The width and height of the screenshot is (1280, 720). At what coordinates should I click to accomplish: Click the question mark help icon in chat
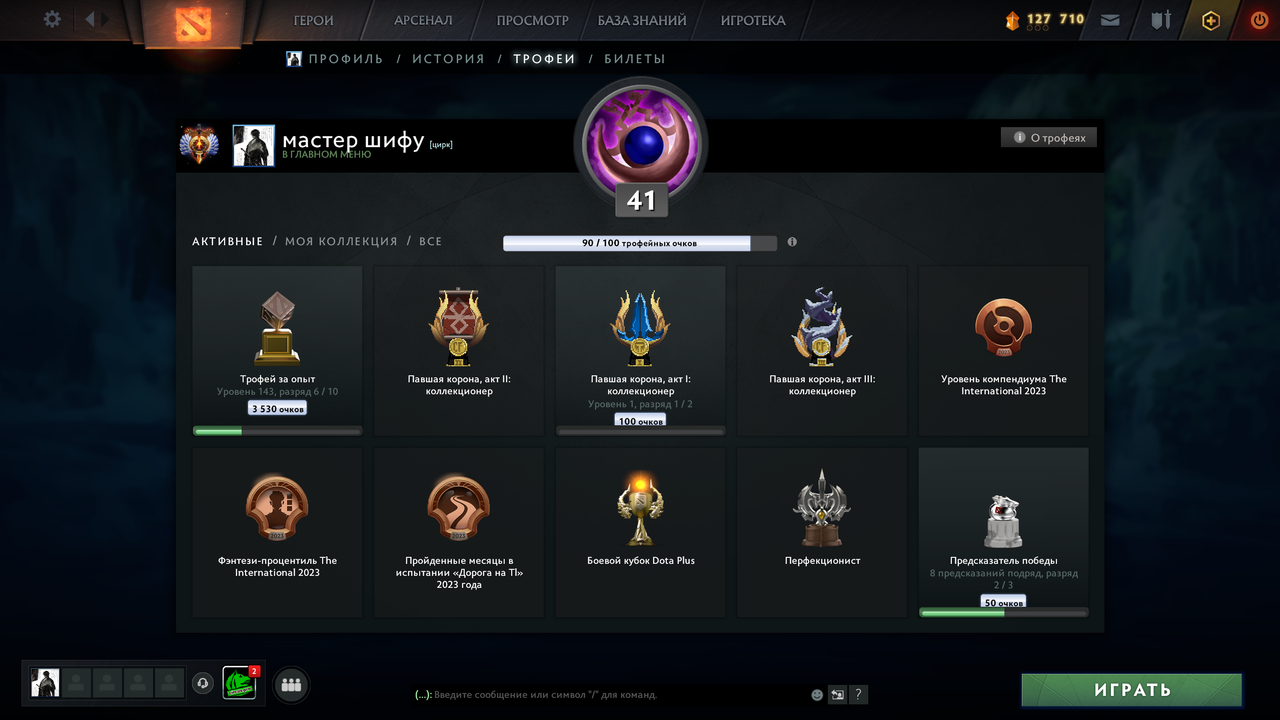tap(858, 694)
